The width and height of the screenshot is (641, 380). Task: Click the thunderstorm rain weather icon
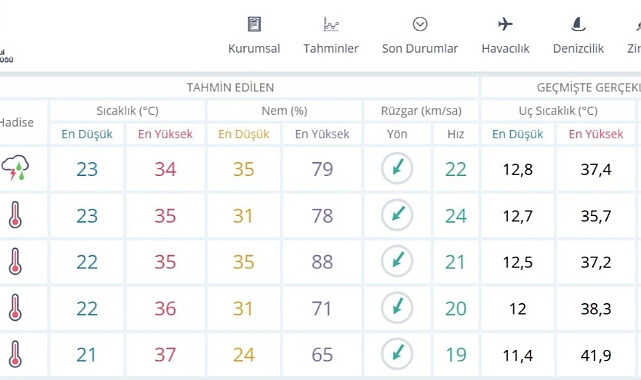(x=15, y=168)
